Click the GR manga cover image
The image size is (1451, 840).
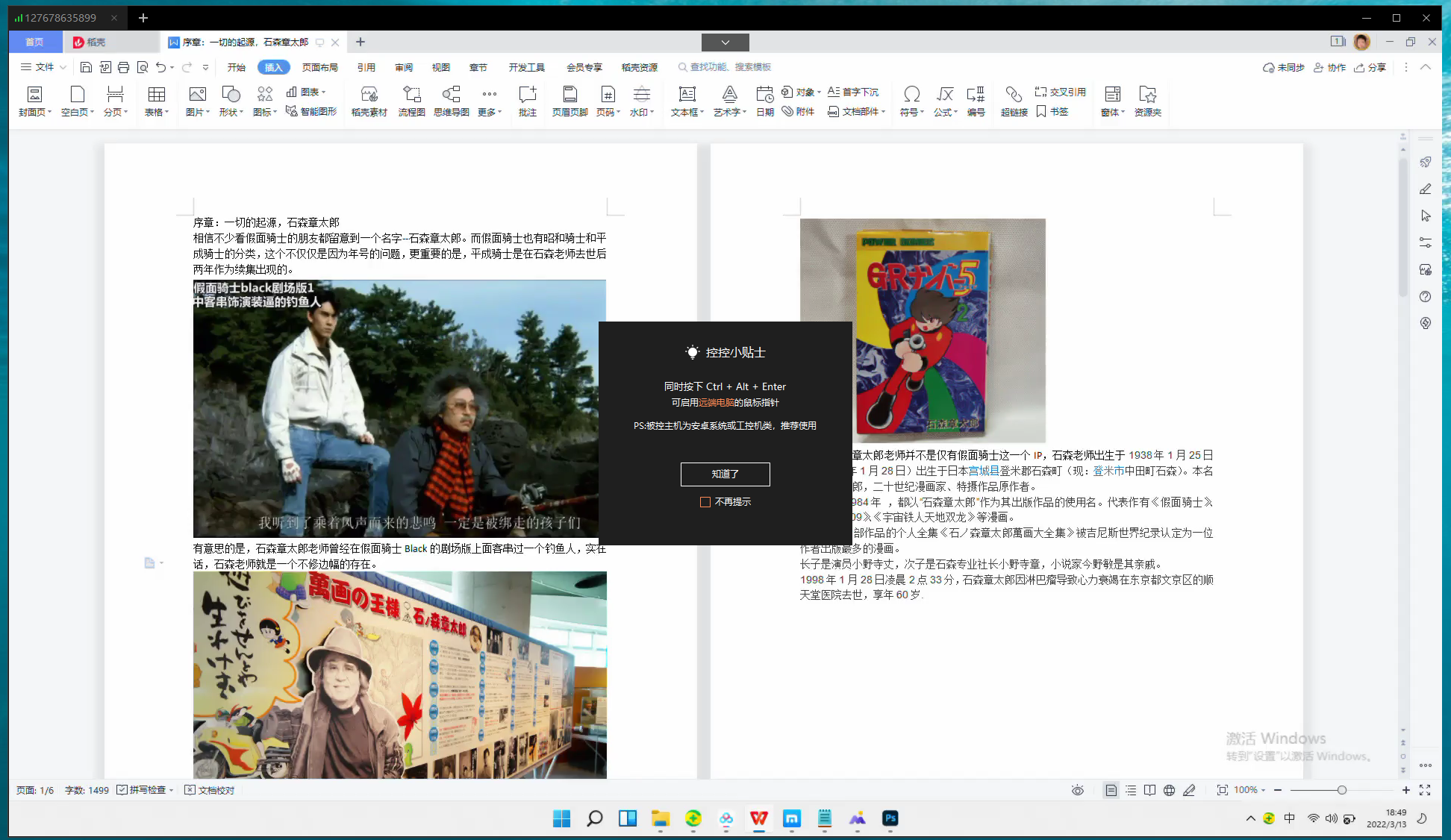coord(923,330)
